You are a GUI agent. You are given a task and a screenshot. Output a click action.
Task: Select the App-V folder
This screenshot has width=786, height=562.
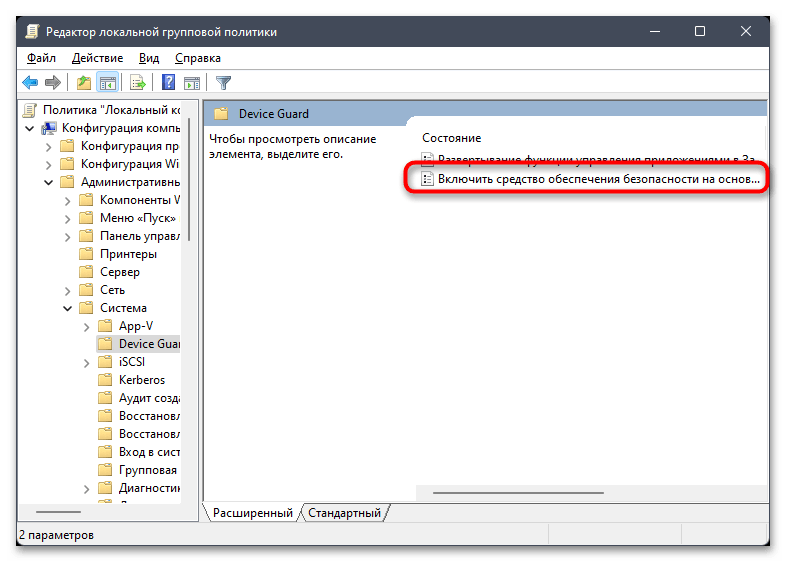(x=126, y=326)
